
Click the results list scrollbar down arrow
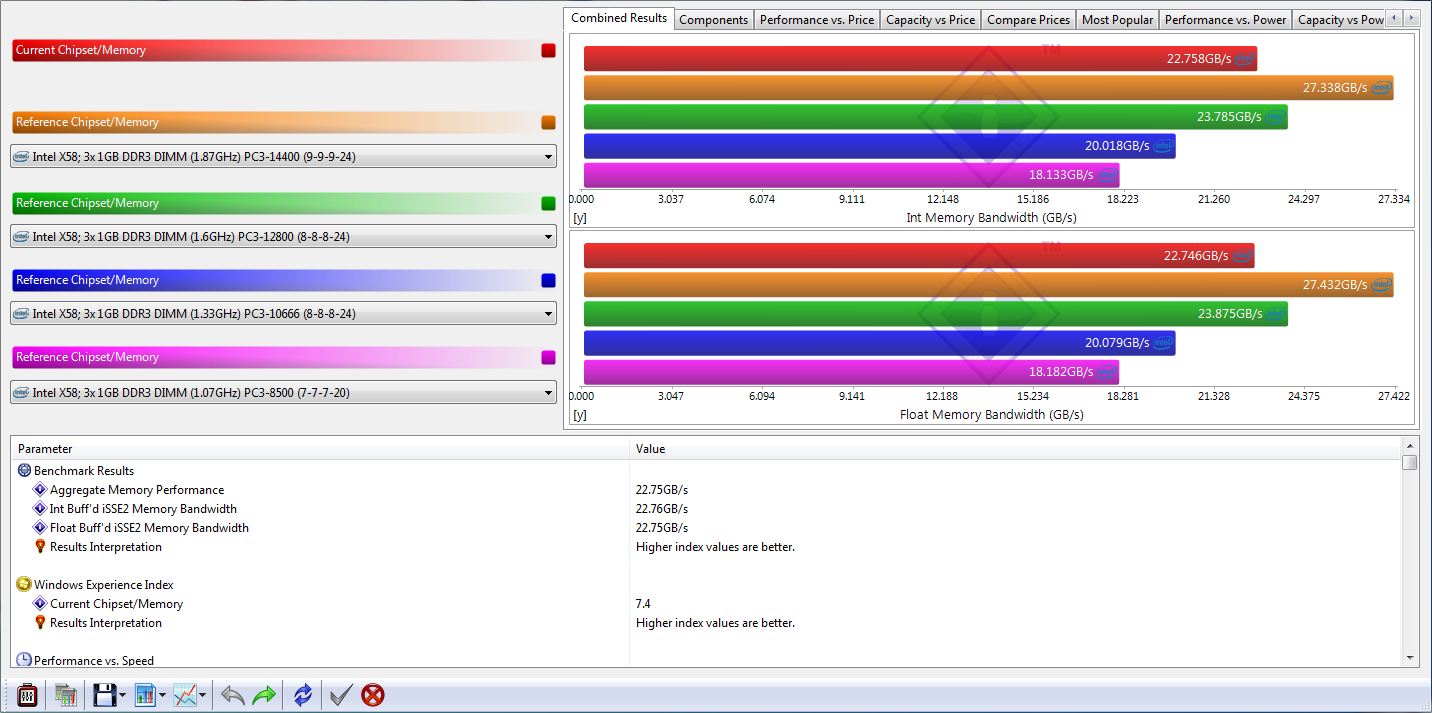(x=1410, y=657)
